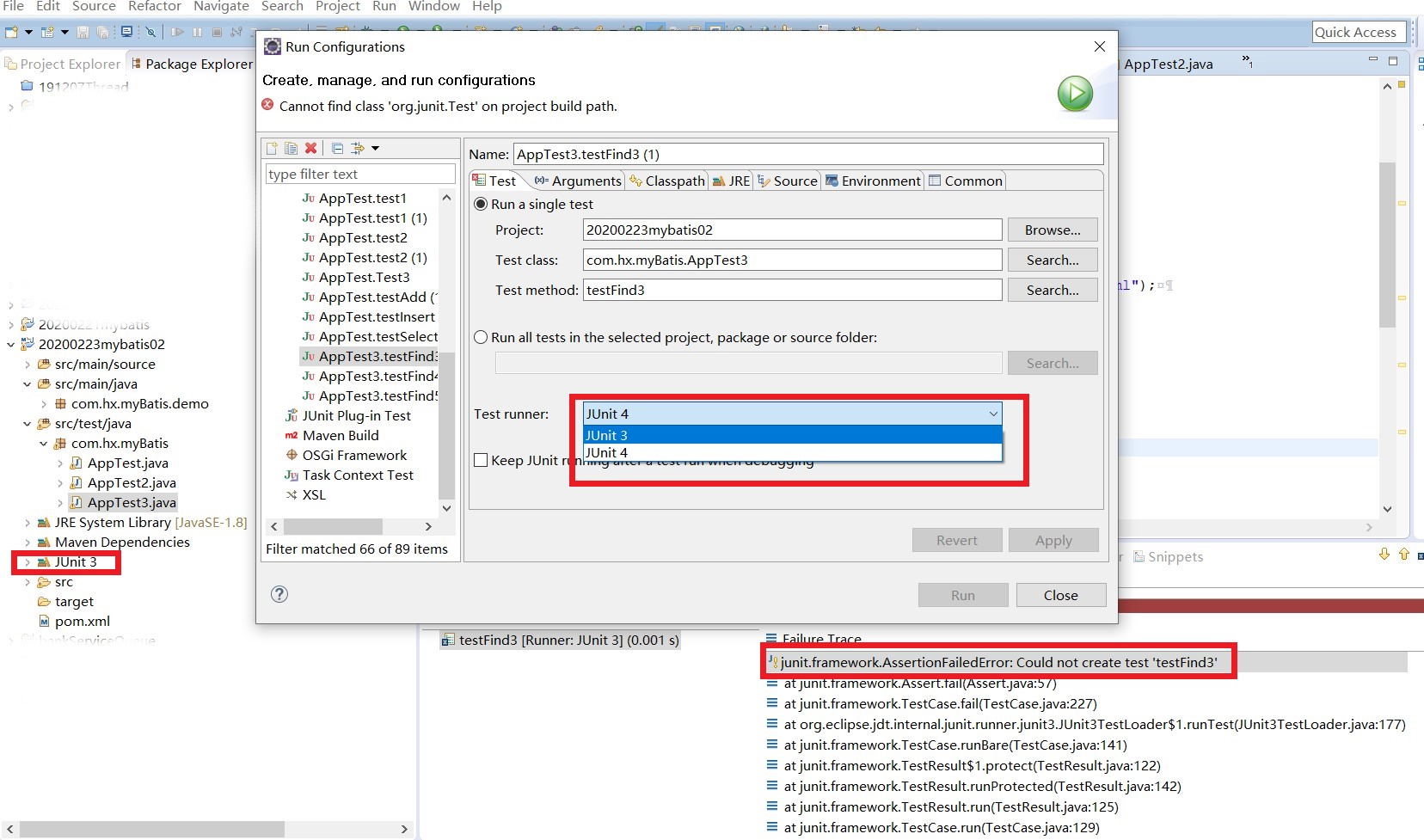Click the Close button in dialog

coord(1060,595)
